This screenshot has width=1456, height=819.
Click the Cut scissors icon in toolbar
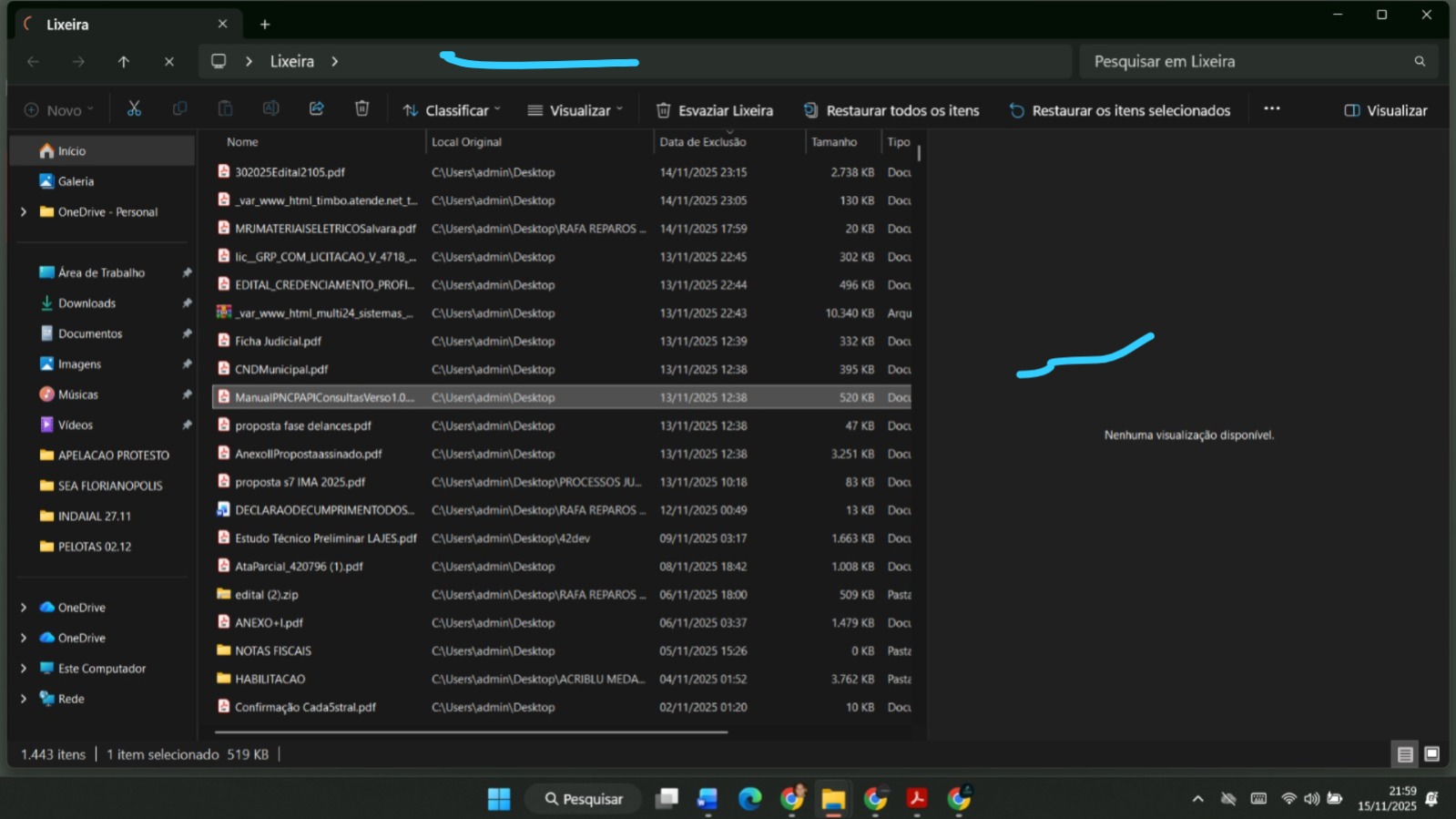point(134,109)
